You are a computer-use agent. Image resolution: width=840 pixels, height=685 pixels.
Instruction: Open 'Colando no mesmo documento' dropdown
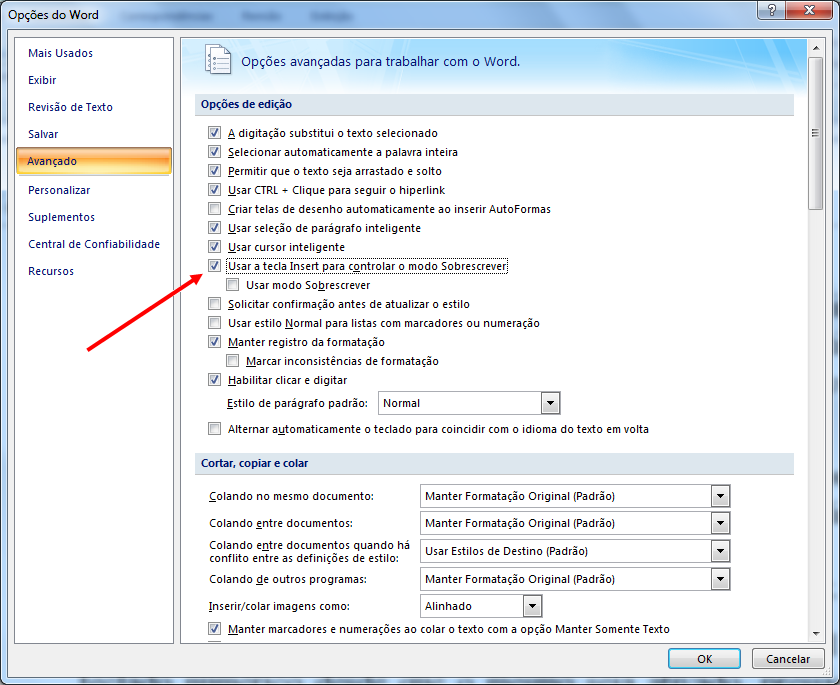[721, 496]
